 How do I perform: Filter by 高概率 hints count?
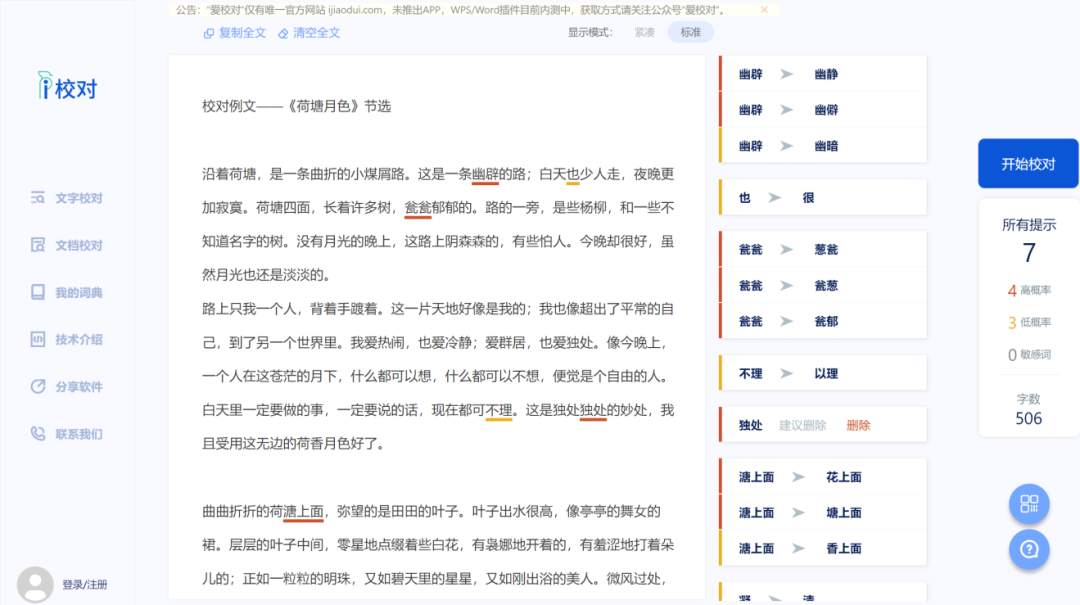tap(1029, 290)
